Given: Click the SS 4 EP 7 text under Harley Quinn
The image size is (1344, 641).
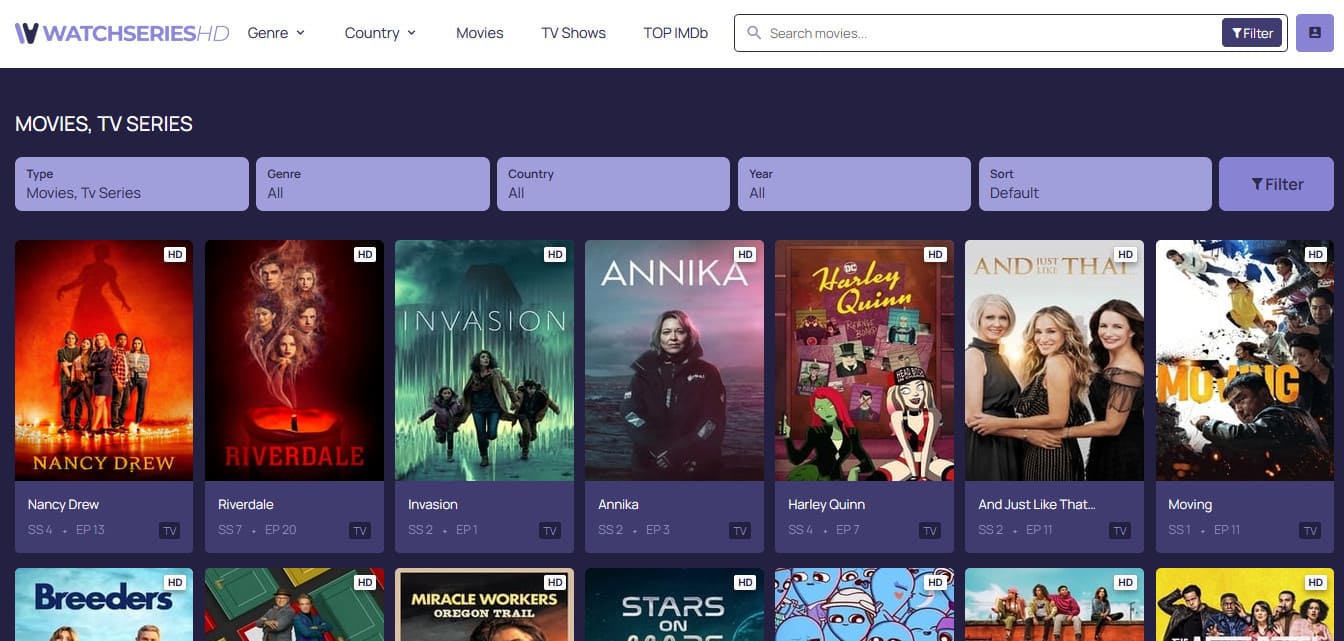Looking at the screenshot, I should pos(824,530).
